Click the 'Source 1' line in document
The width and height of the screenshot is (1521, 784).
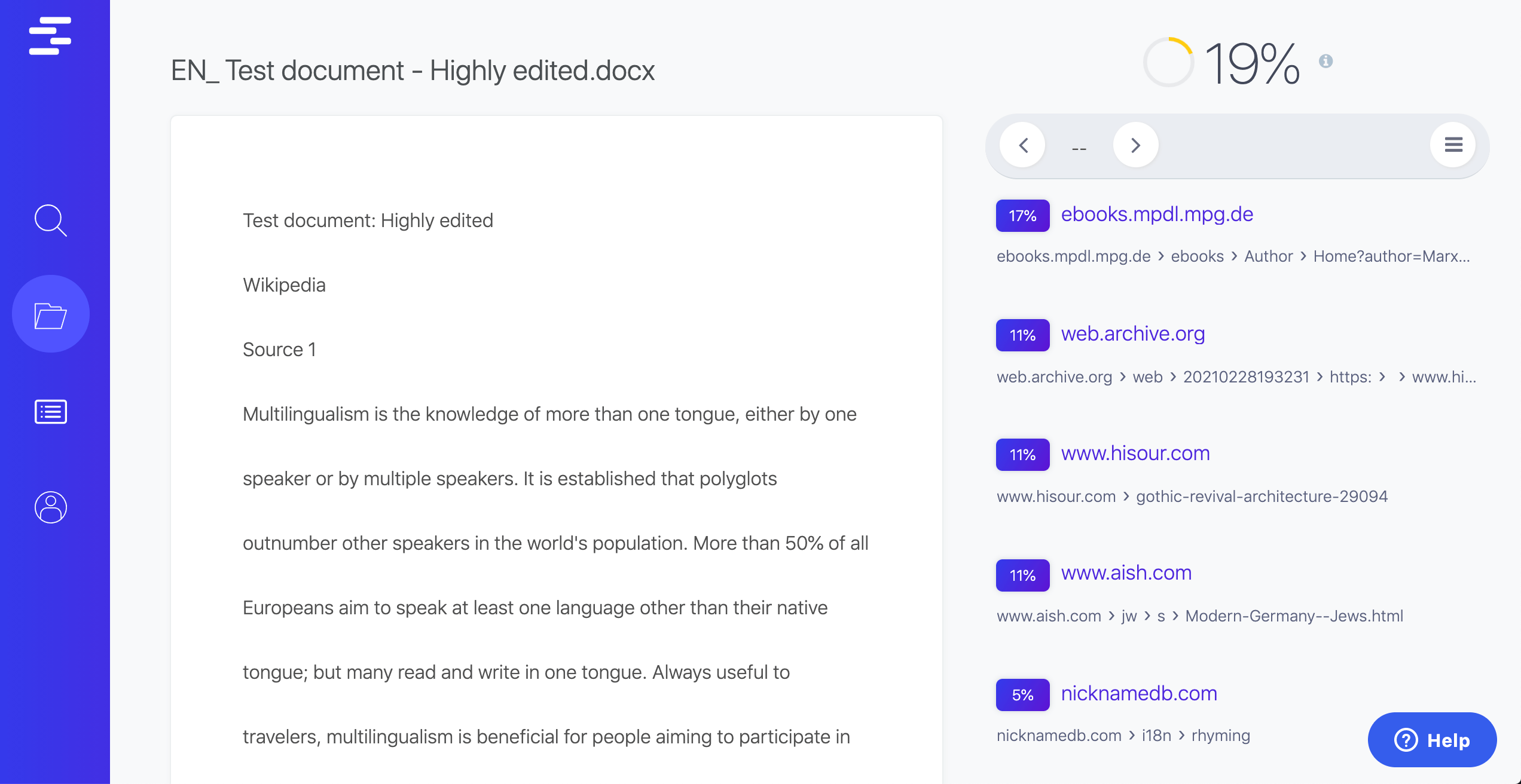click(279, 350)
